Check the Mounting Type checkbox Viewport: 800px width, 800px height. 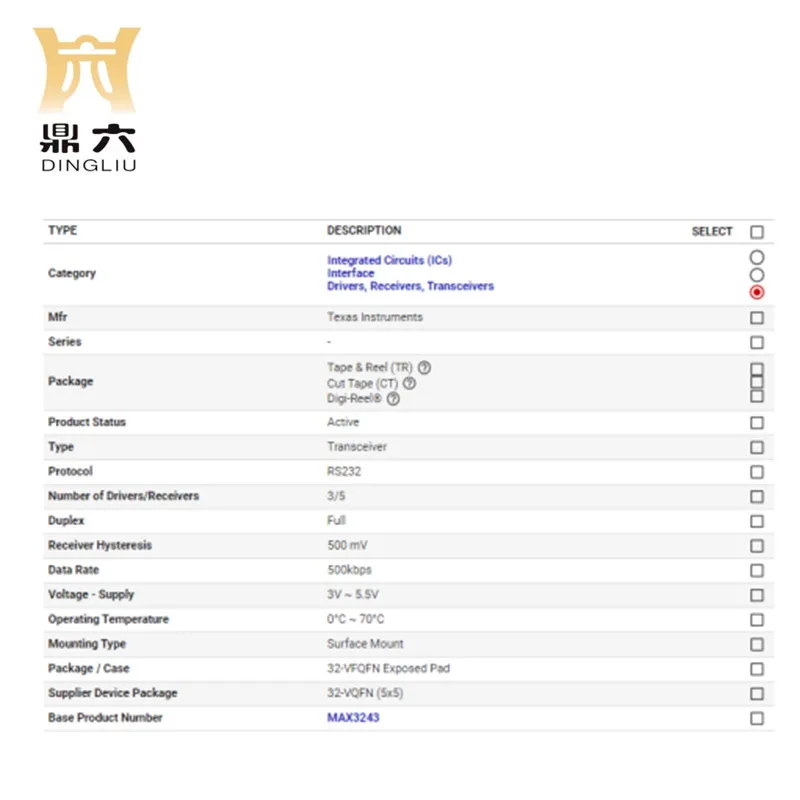click(x=757, y=644)
